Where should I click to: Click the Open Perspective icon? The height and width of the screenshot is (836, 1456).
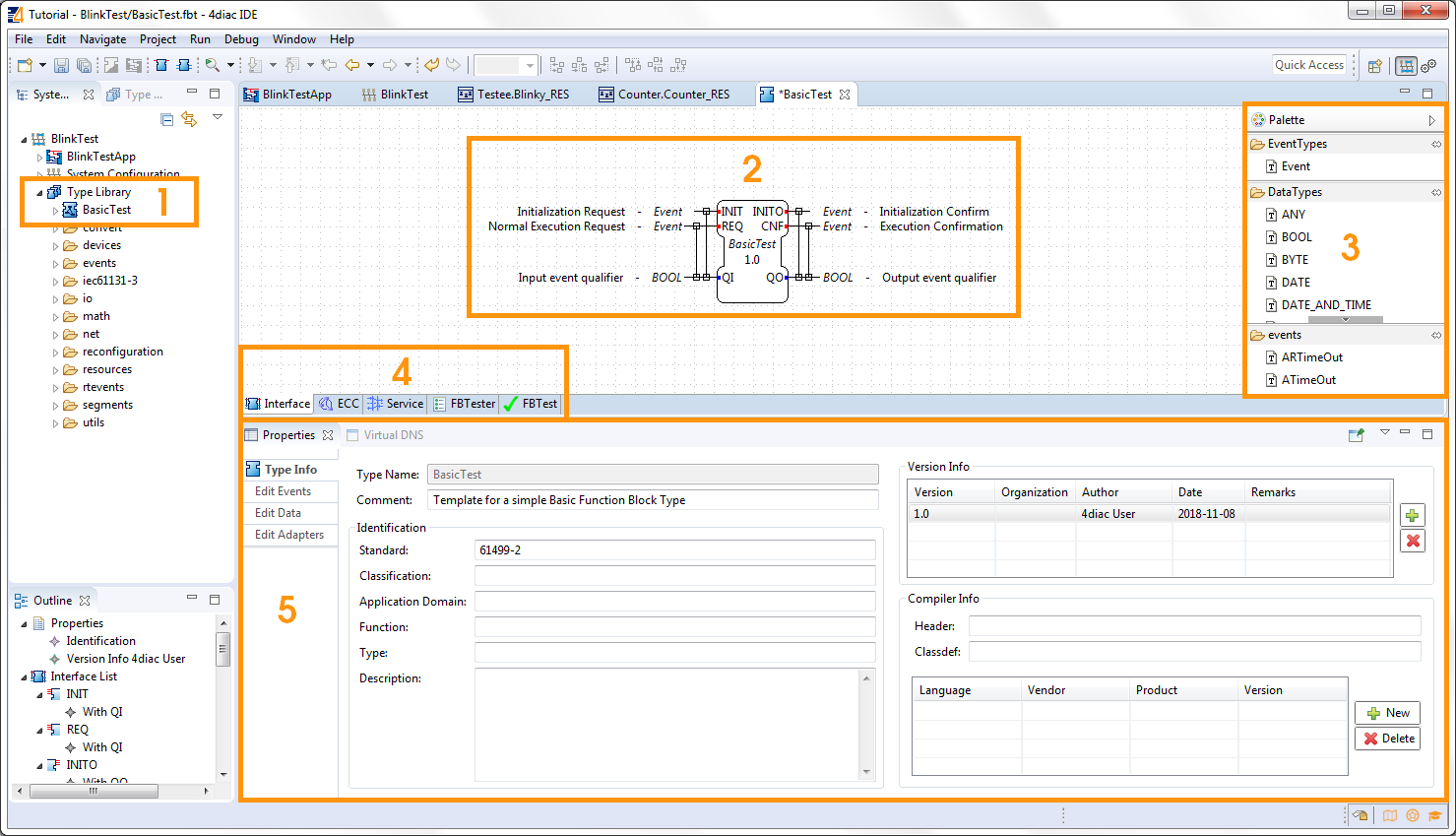[1375, 66]
